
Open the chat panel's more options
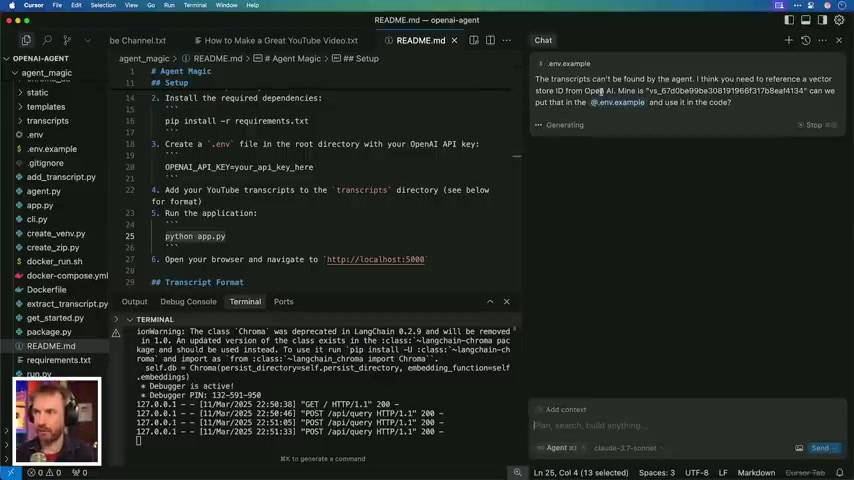822,40
